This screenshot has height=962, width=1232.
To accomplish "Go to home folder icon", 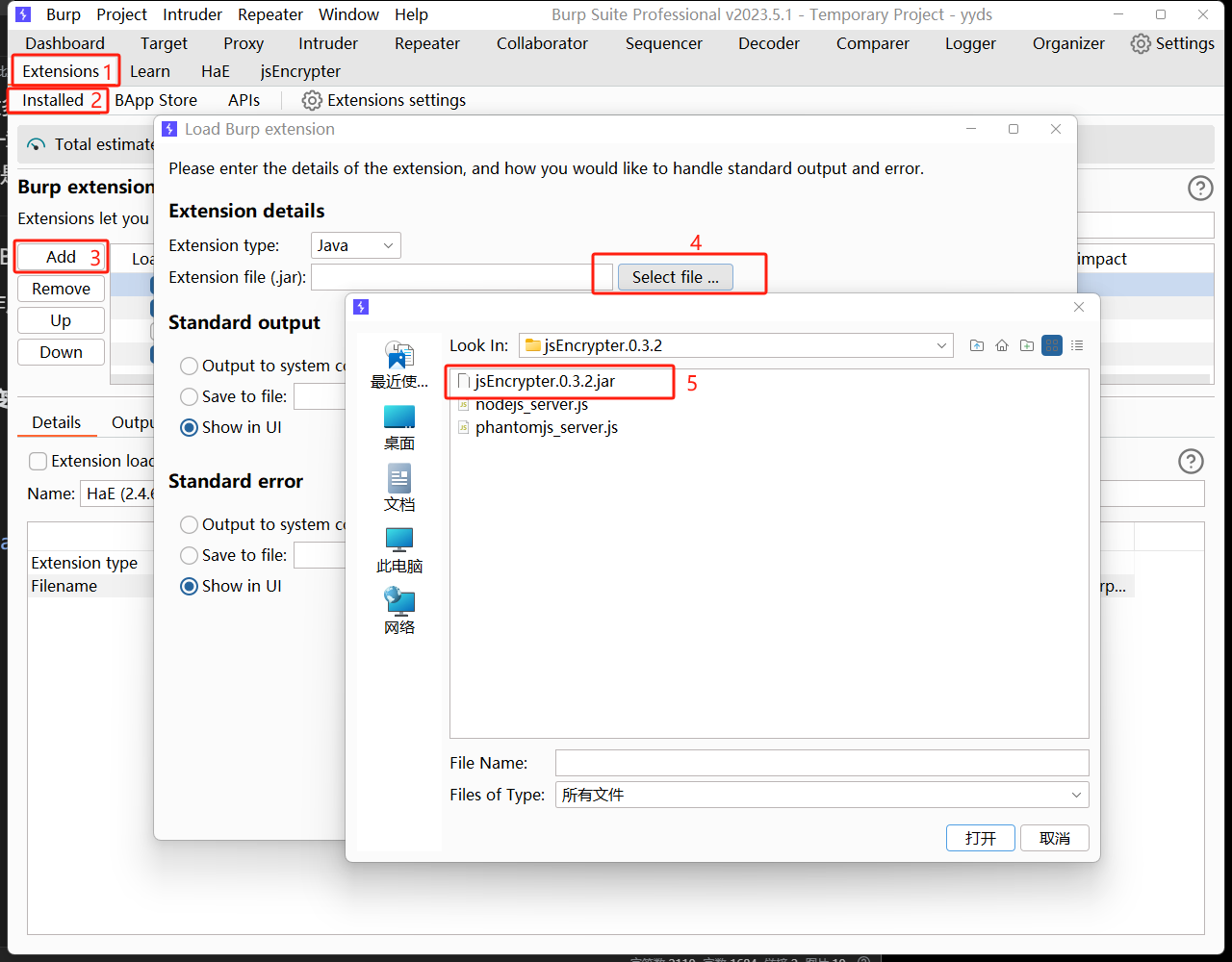I will pos(1002,345).
